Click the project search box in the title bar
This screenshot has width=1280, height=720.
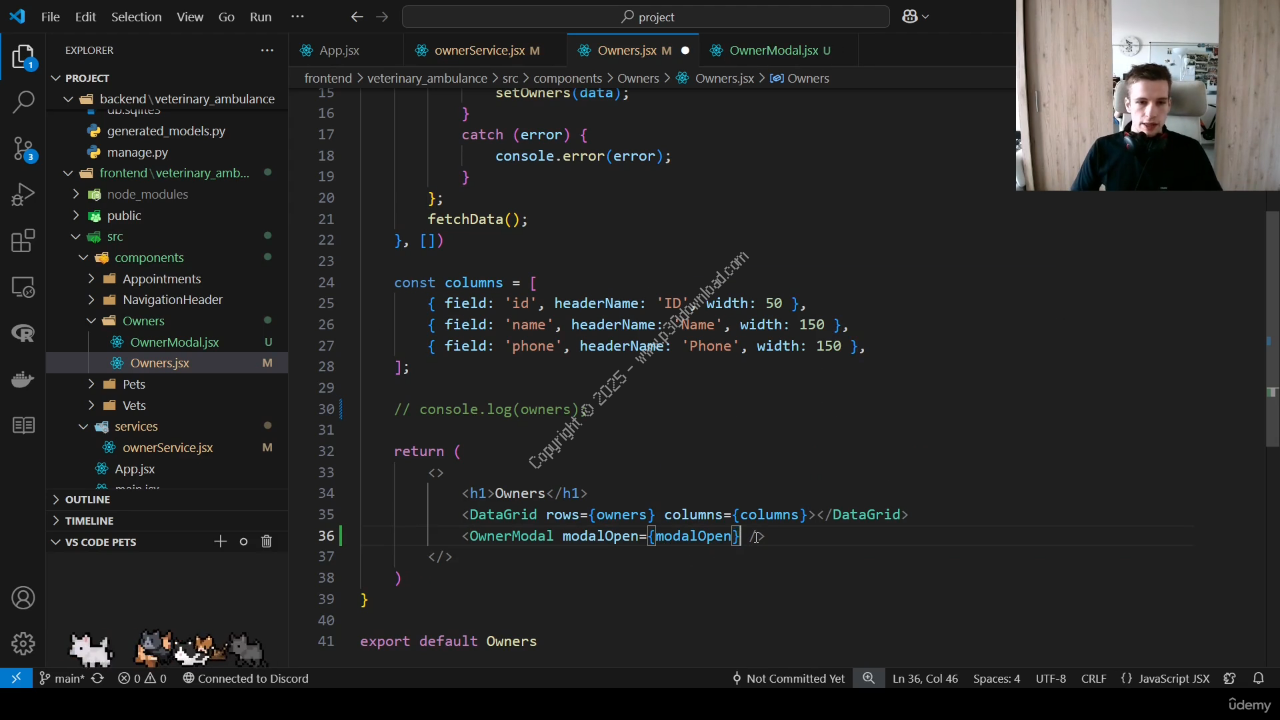[x=645, y=17]
